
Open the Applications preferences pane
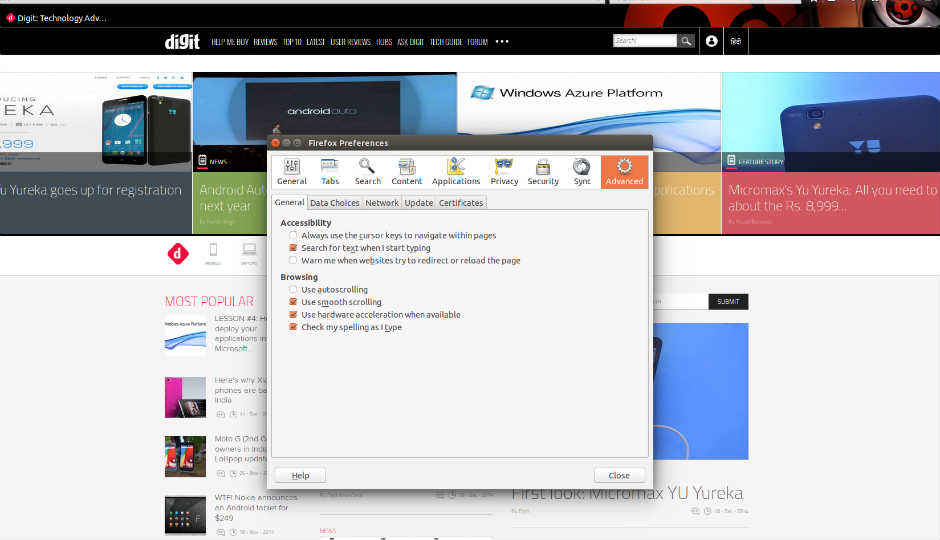click(x=456, y=171)
